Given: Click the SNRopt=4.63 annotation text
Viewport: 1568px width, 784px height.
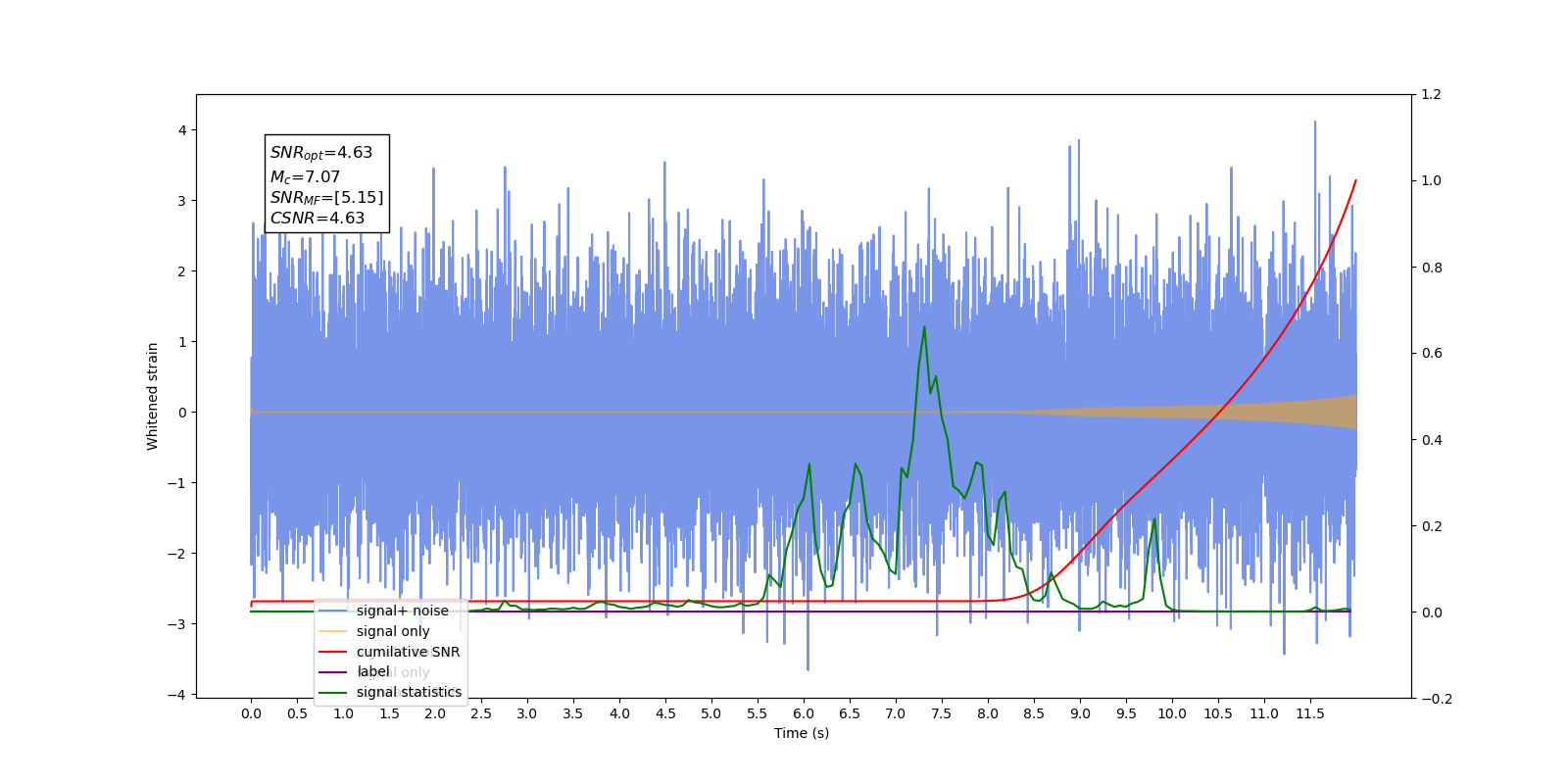Looking at the screenshot, I should 321,153.
